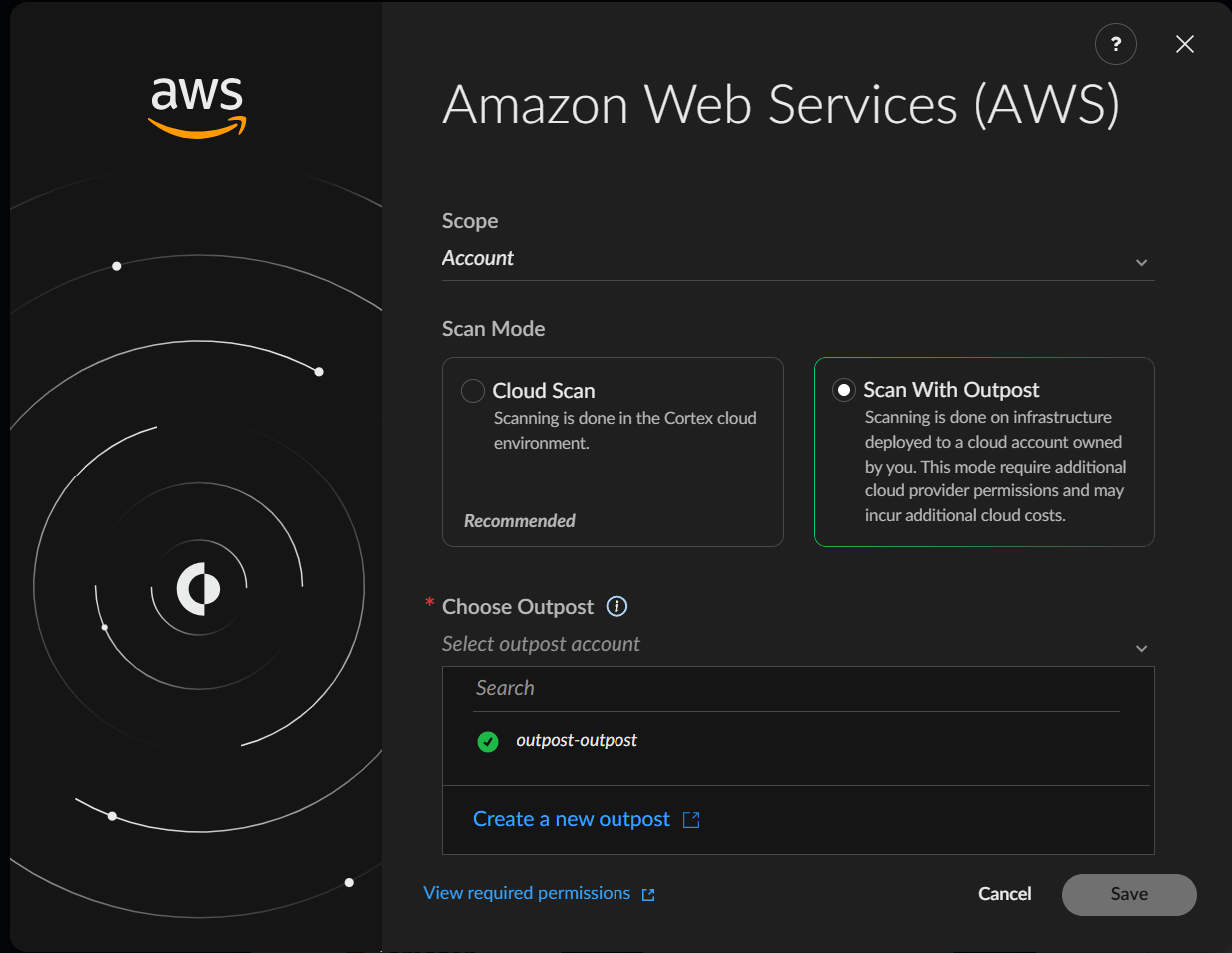Image resolution: width=1232 pixels, height=953 pixels.
Task: Expand the Scope chevron arrow
Action: pyautogui.click(x=1141, y=262)
